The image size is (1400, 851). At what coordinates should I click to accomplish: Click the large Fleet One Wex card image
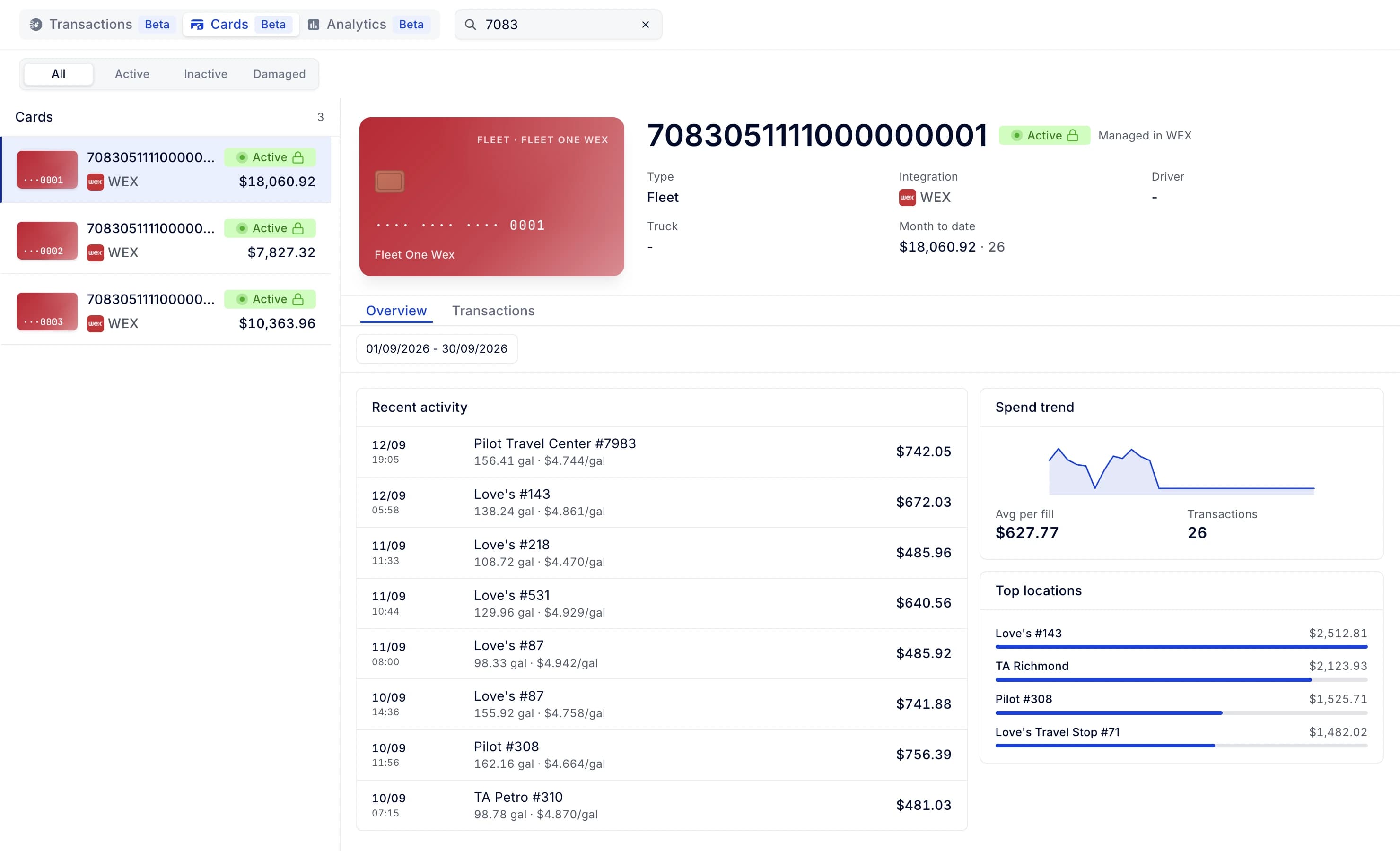[491, 197]
